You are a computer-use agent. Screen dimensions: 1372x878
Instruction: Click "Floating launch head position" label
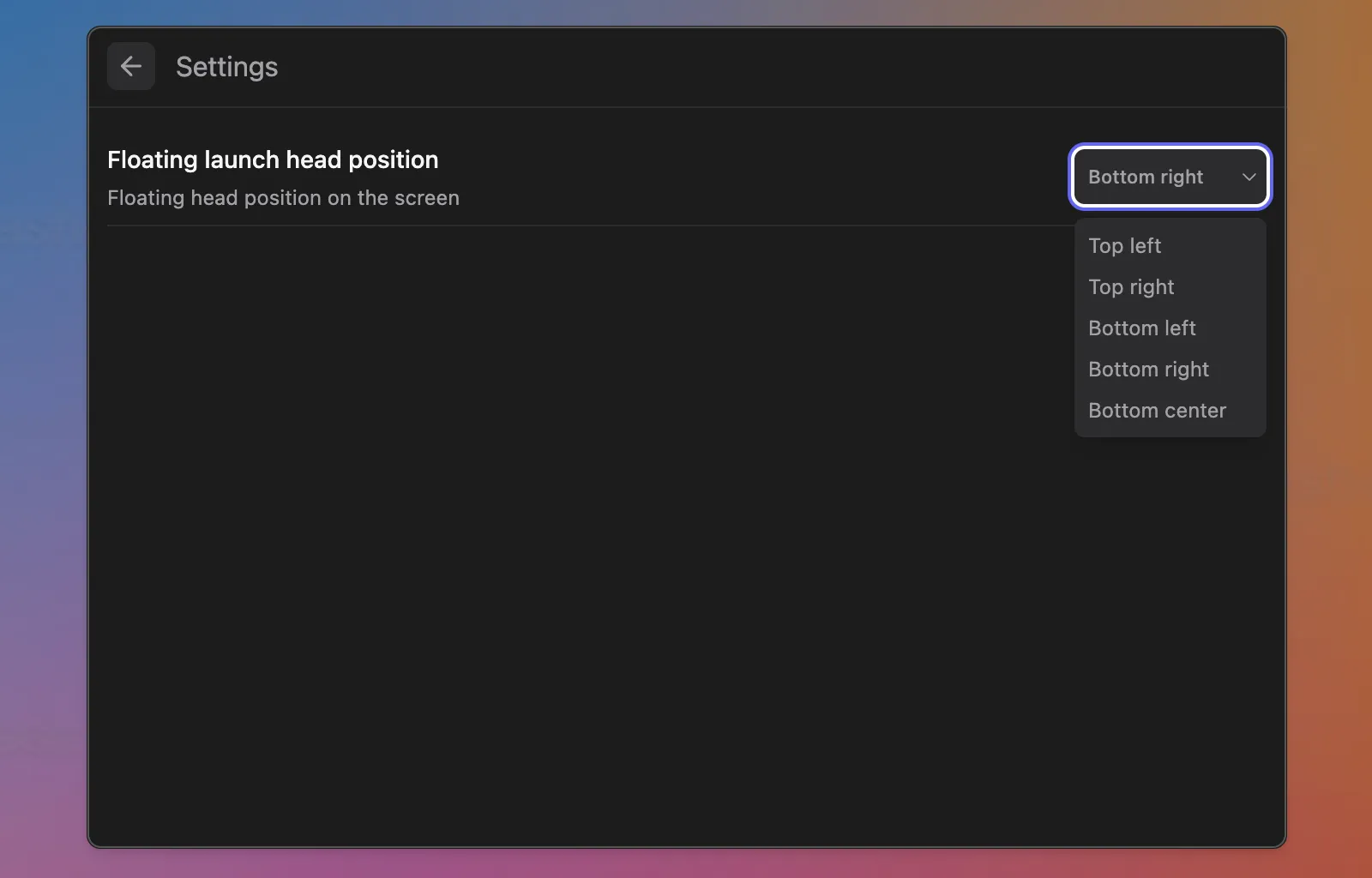point(273,159)
